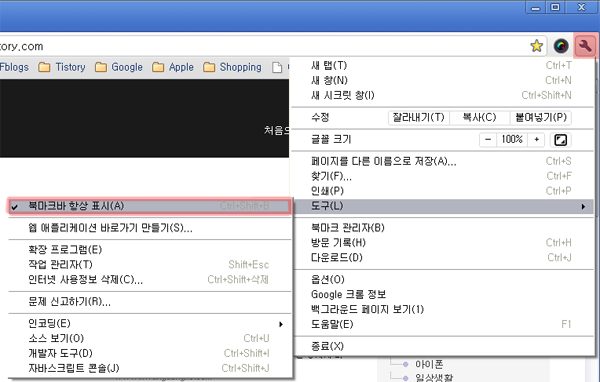Increase zoom with the plus button
The image size is (600, 382).
click(x=536, y=140)
